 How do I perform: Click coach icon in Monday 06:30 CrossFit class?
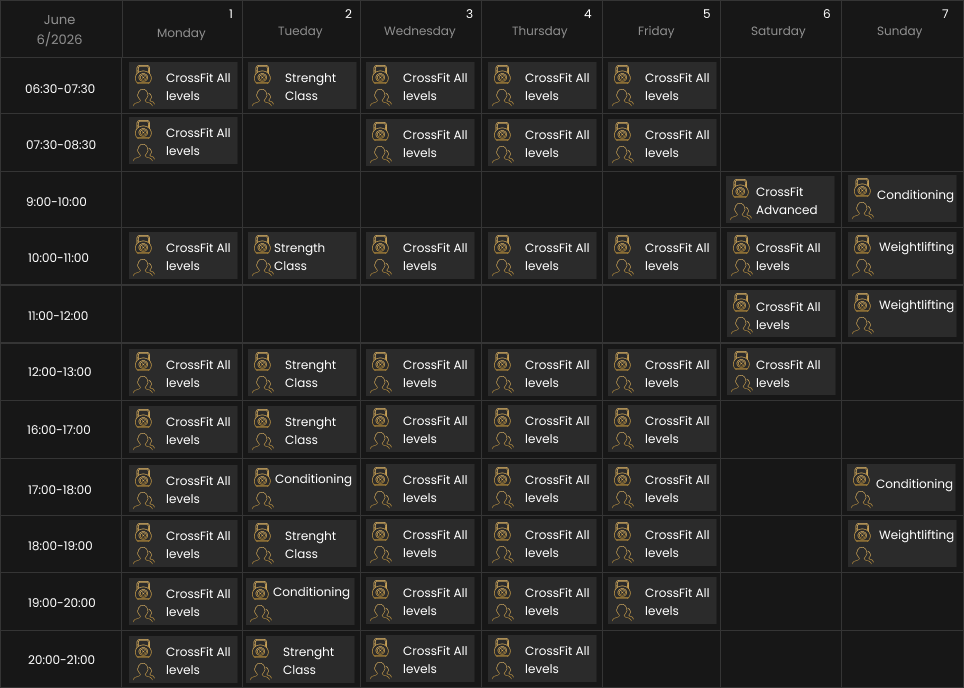point(144,98)
